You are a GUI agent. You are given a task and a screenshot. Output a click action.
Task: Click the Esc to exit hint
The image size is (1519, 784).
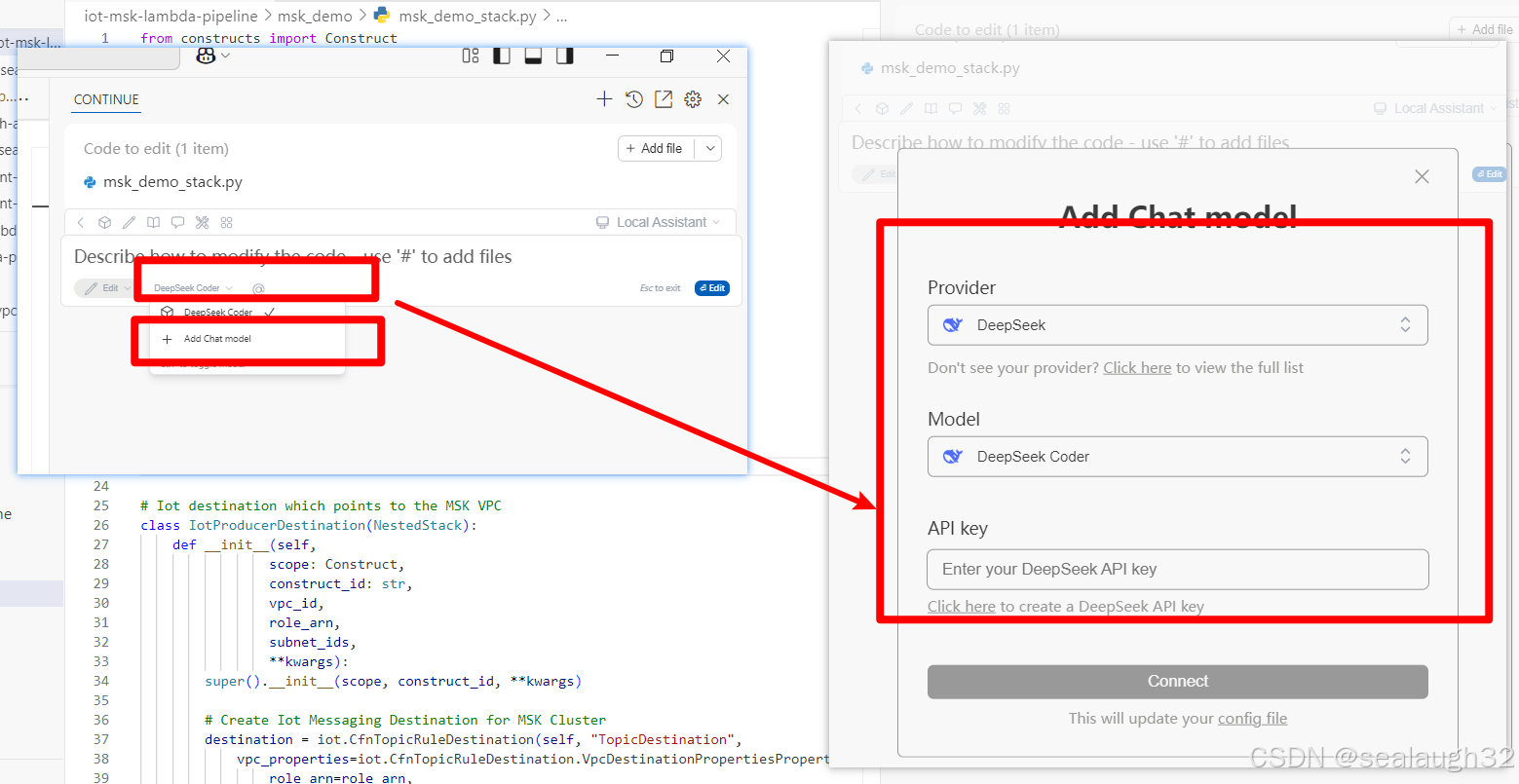pyautogui.click(x=660, y=288)
